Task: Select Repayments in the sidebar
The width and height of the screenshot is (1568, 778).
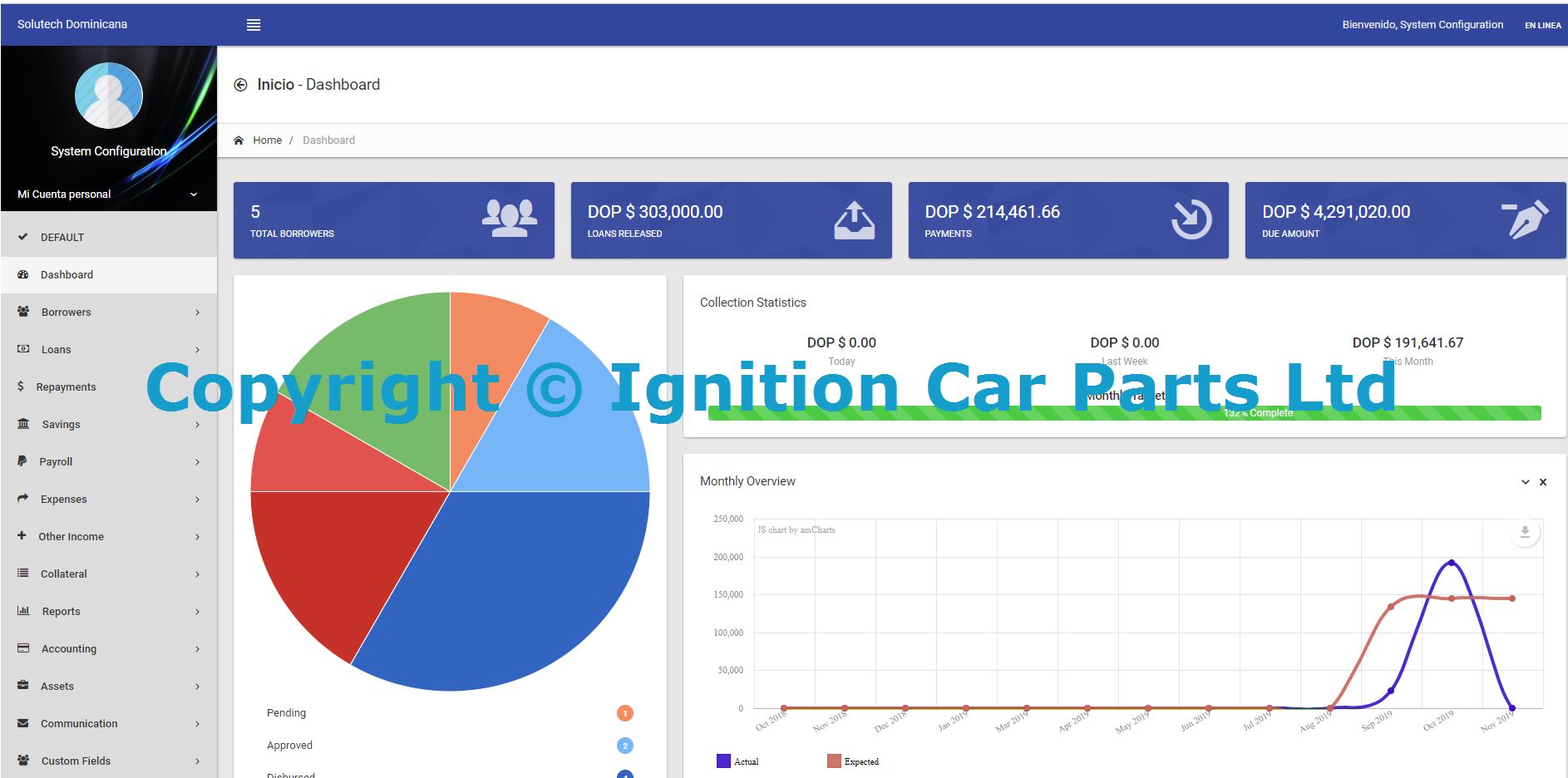Action: pyautogui.click(x=66, y=387)
